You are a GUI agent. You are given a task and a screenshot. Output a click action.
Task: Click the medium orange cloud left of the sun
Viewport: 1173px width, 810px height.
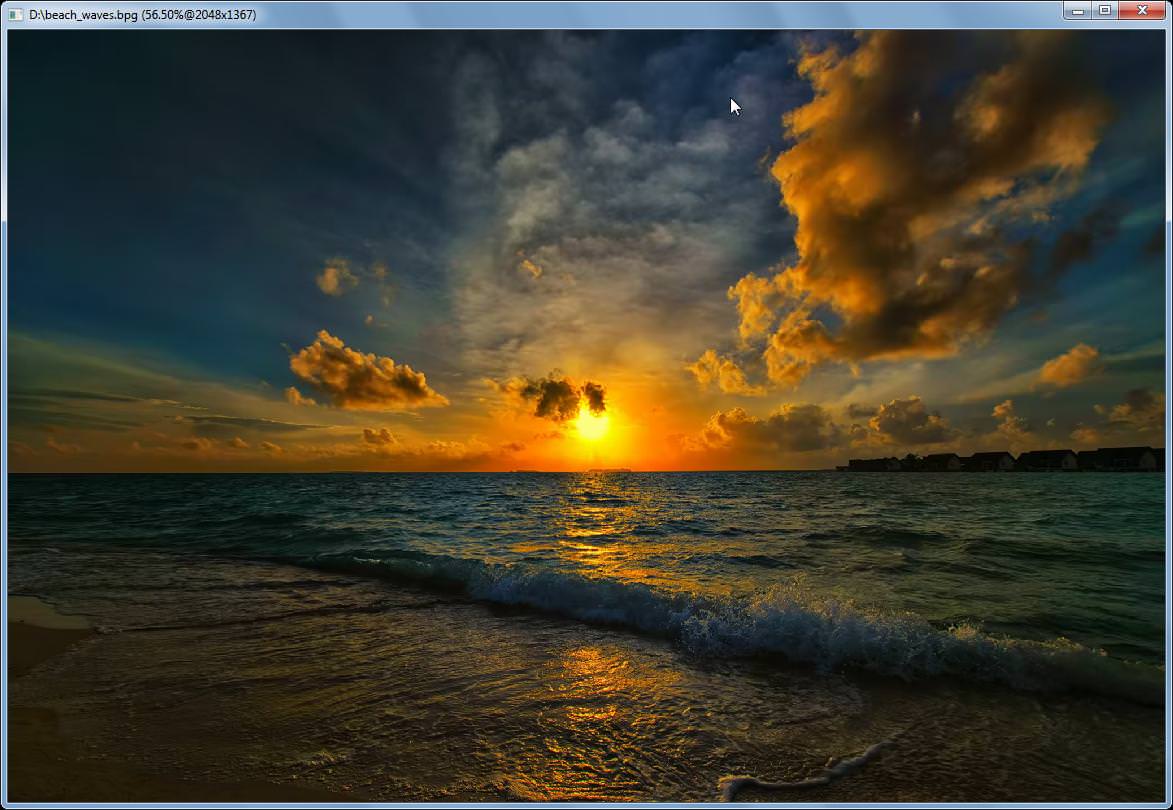(365, 372)
